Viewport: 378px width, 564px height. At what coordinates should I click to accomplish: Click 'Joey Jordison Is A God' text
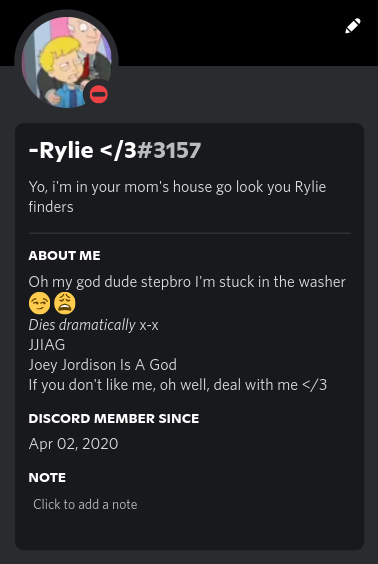[103, 365]
